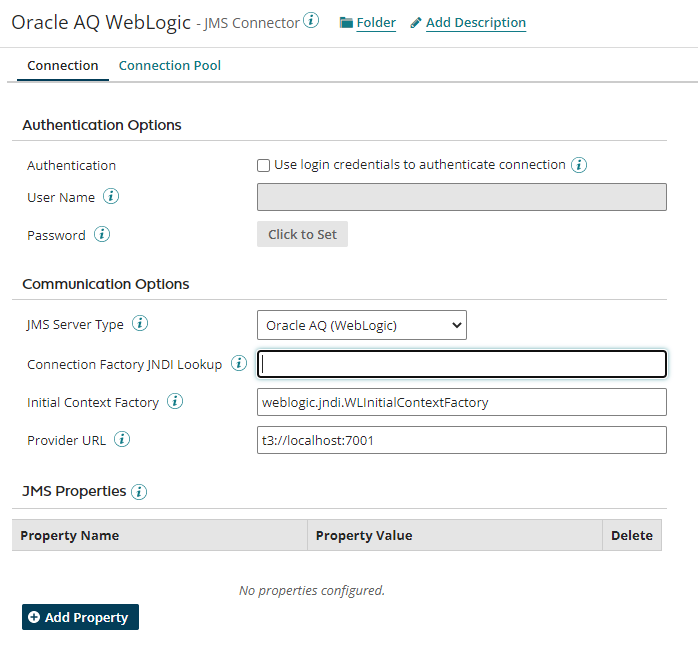Enable Use login credentials checkbox
Screen dimensions: 698x648
[263, 165]
